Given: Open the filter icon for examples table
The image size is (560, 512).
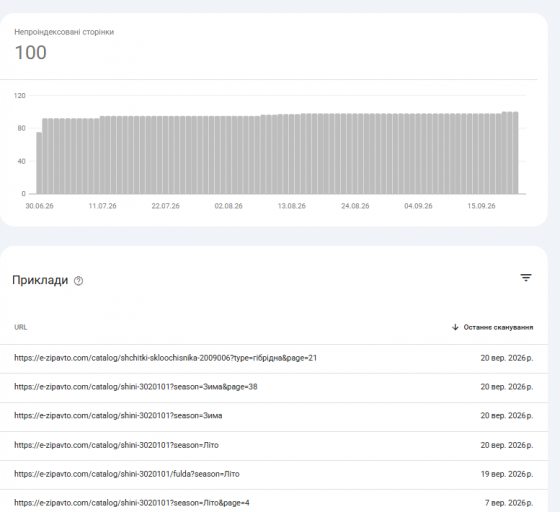Looking at the screenshot, I should point(526,277).
